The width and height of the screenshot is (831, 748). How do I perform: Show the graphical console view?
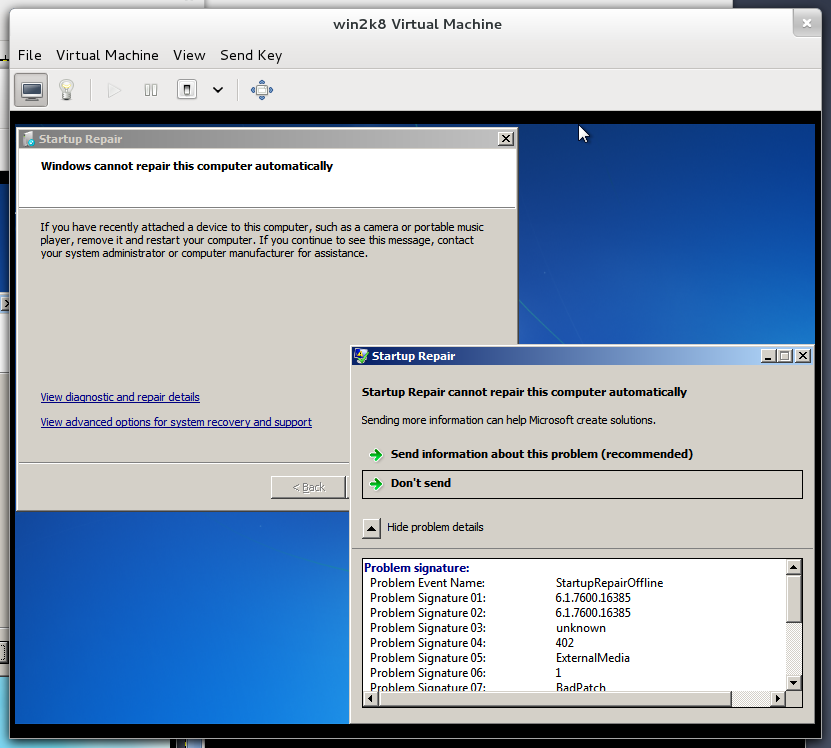(x=32, y=90)
